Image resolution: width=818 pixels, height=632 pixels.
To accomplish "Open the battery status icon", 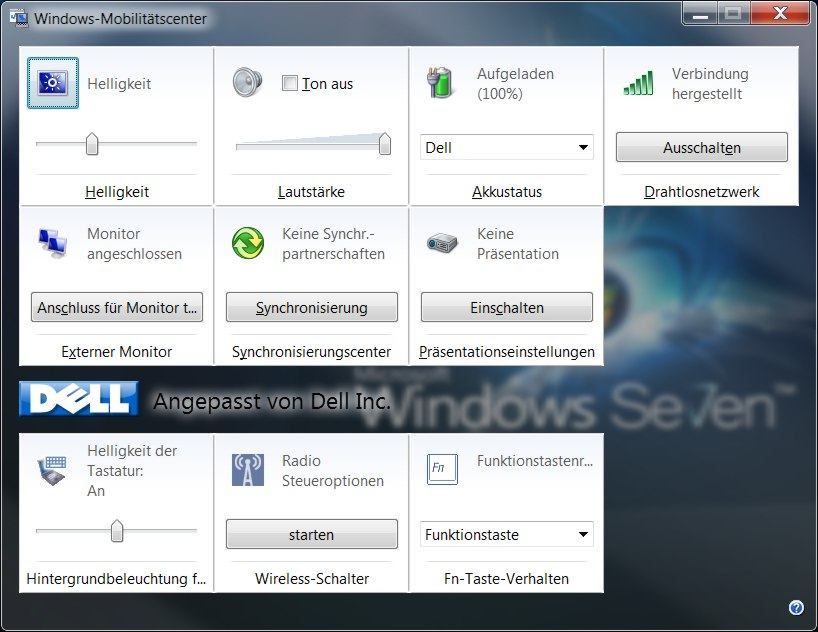I will [x=441, y=82].
